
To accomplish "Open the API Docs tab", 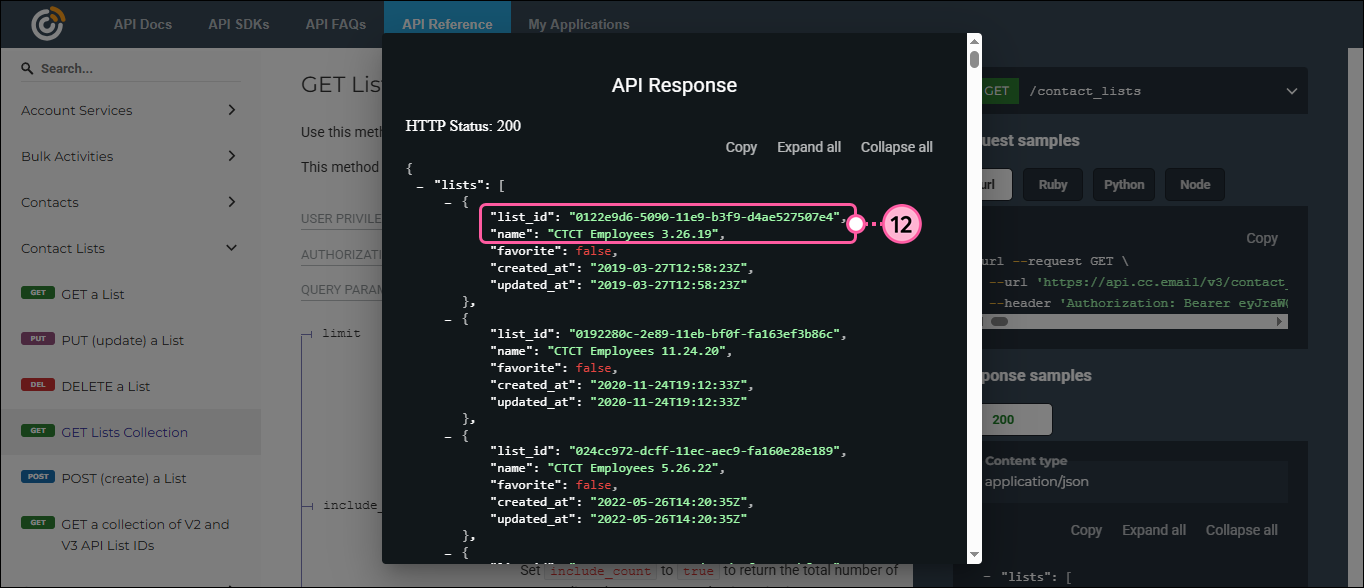I will click(x=142, y=24).
